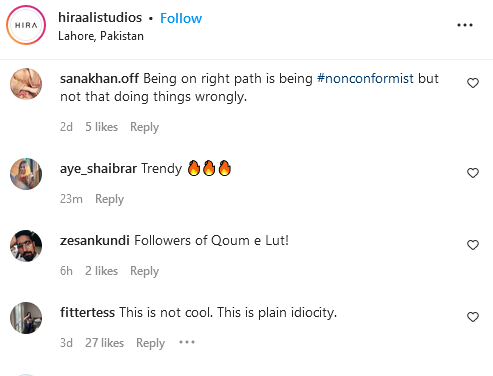The image size is (493, 376).
Task: Open hiraalistudios username link
Action: [100, 18]
